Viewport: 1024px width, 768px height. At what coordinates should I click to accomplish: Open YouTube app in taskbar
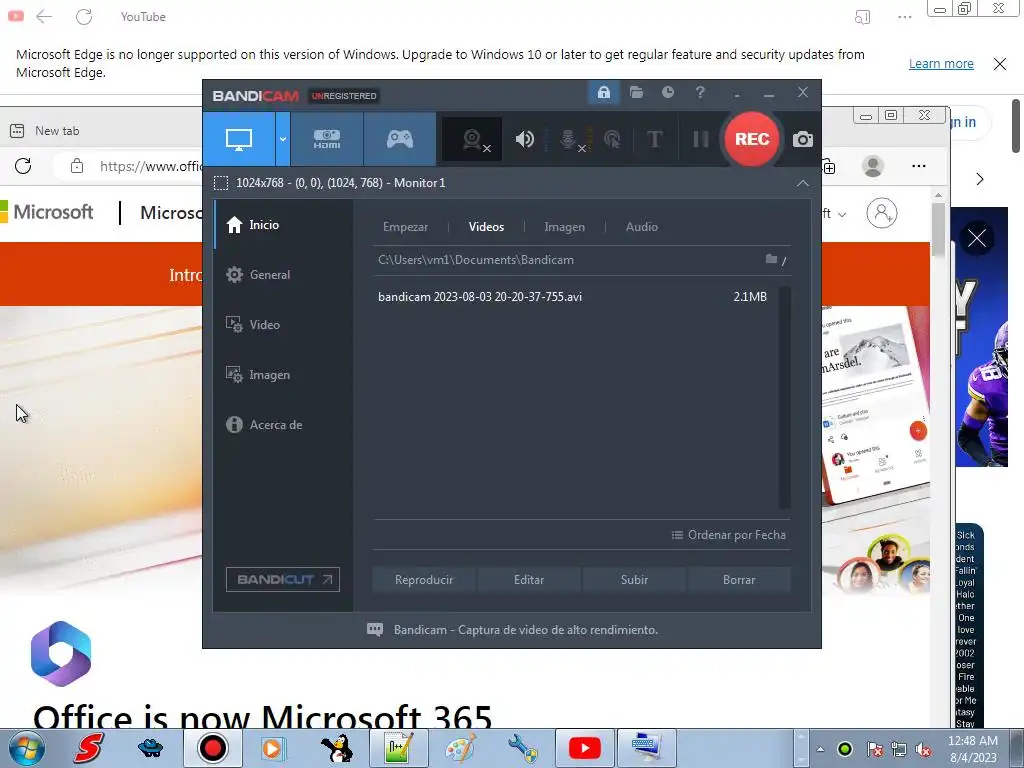coord(584,748)
